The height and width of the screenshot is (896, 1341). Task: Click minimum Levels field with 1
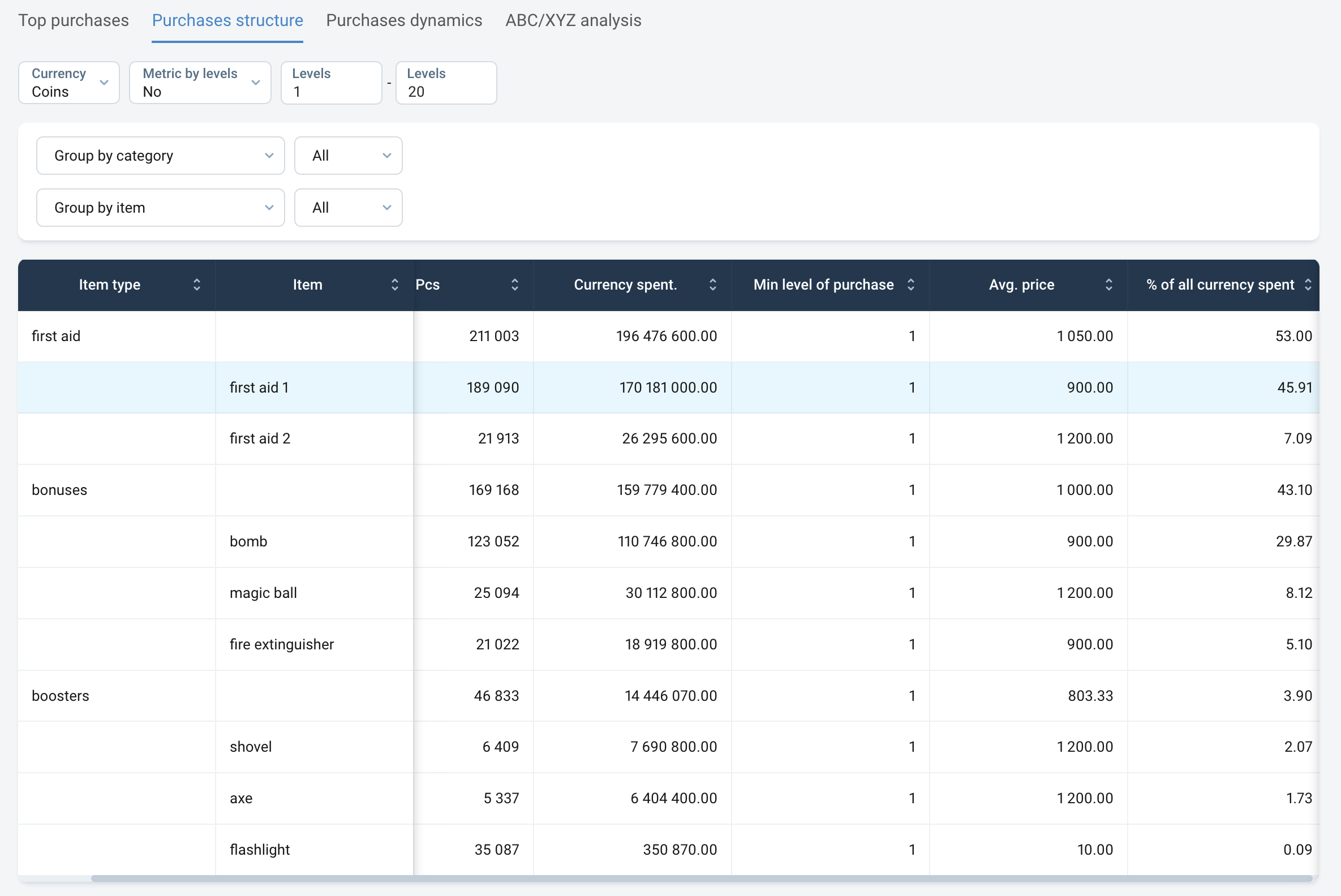click(x=332, y=83)
